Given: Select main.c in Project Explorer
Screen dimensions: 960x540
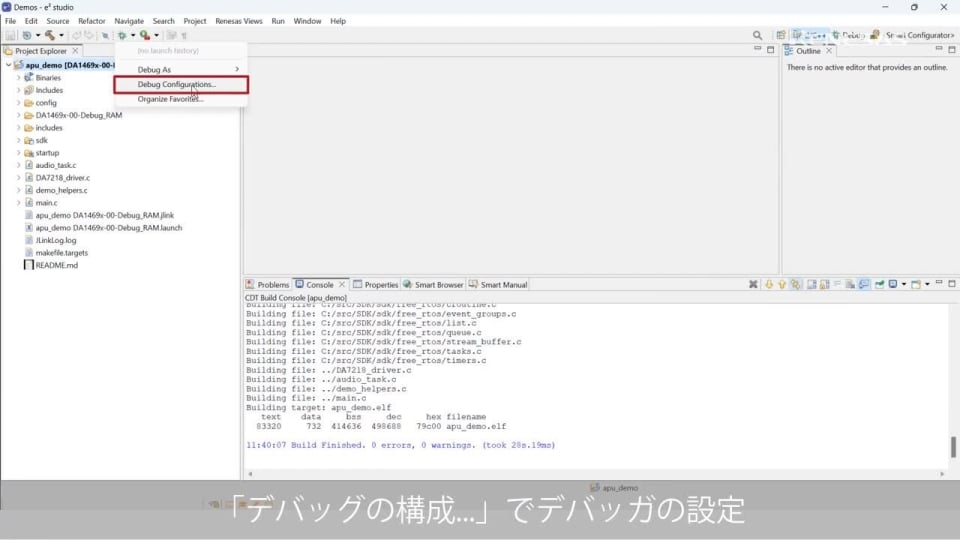Looking at the screenshot, I should pyautogui.click(x=46, y=203).
